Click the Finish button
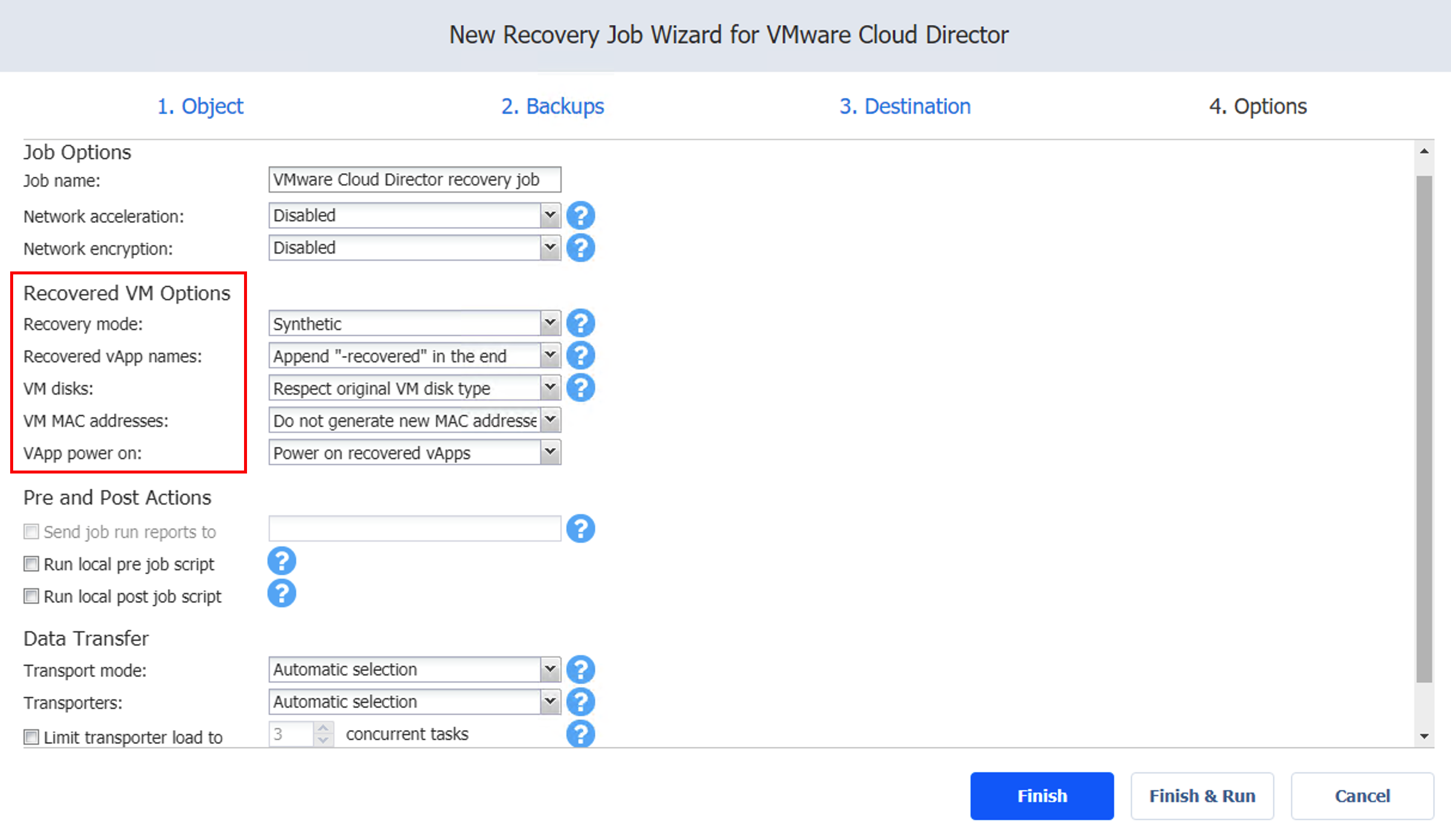 pos(1042,796)
